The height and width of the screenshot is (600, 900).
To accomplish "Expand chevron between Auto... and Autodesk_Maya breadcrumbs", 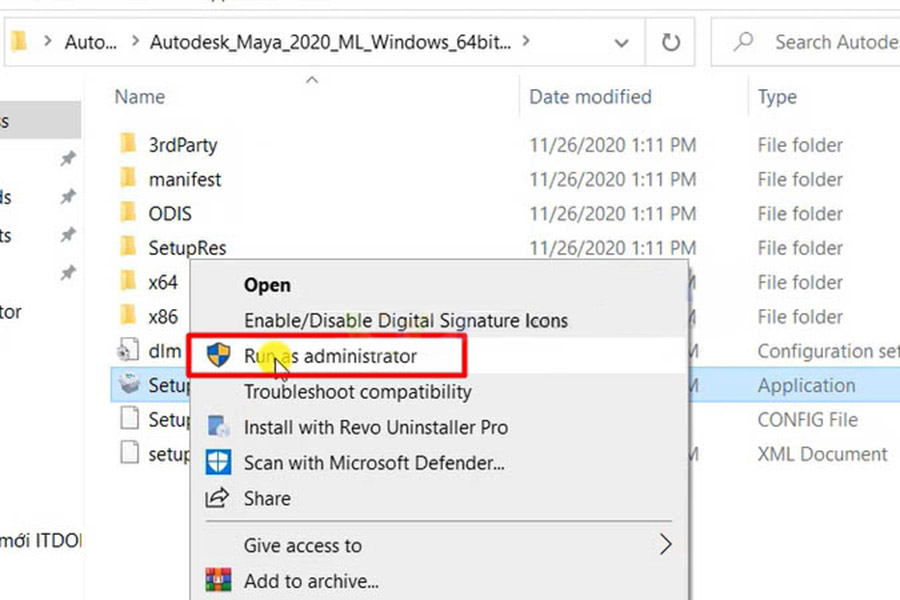I will coord(135,41).
